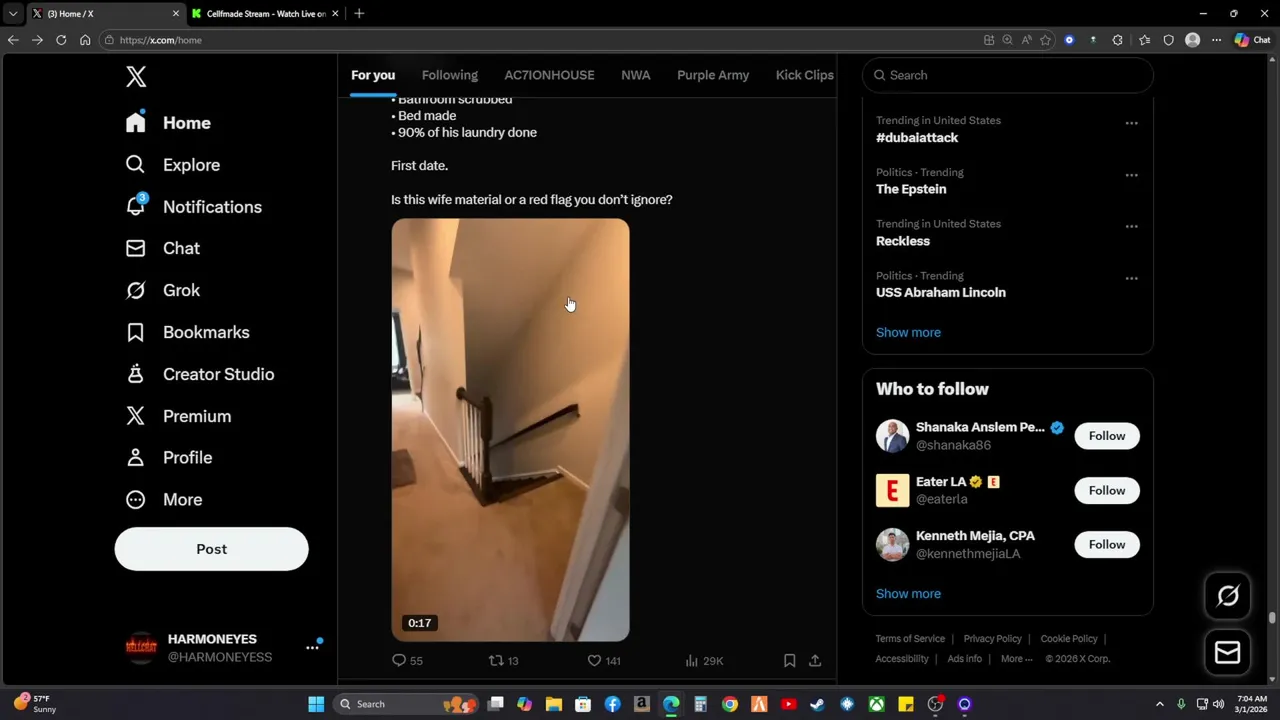Open options for USS Abraham Lincoln trend
This screenshot has height=720, width=1280.
point(1131,279)
